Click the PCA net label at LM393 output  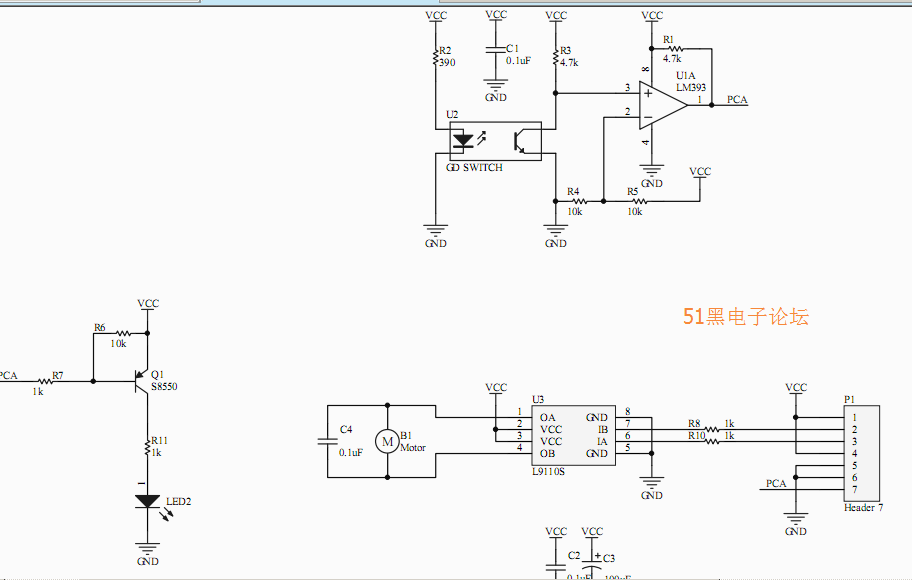737,99
